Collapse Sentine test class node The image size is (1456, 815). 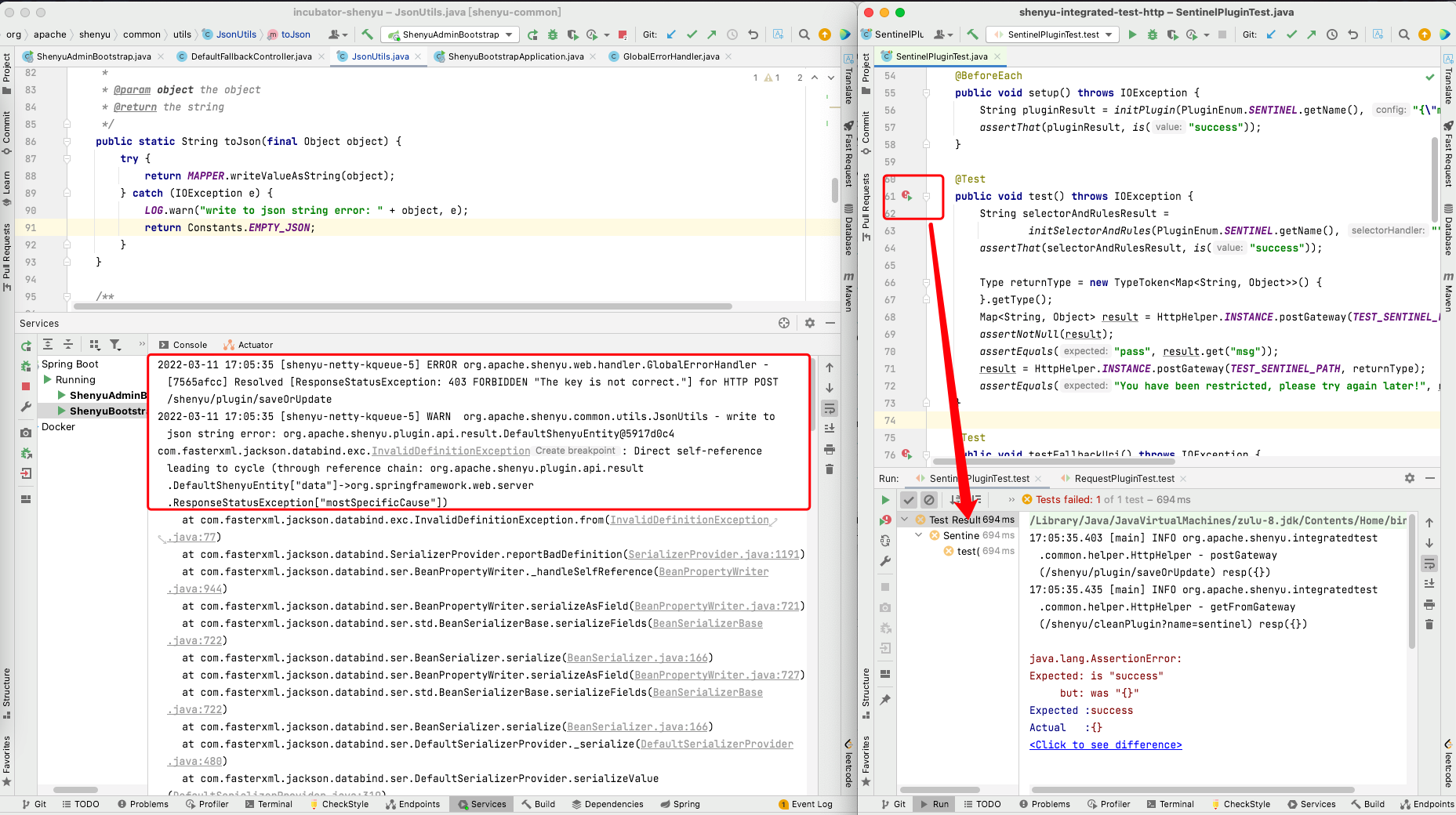(918, 535)
